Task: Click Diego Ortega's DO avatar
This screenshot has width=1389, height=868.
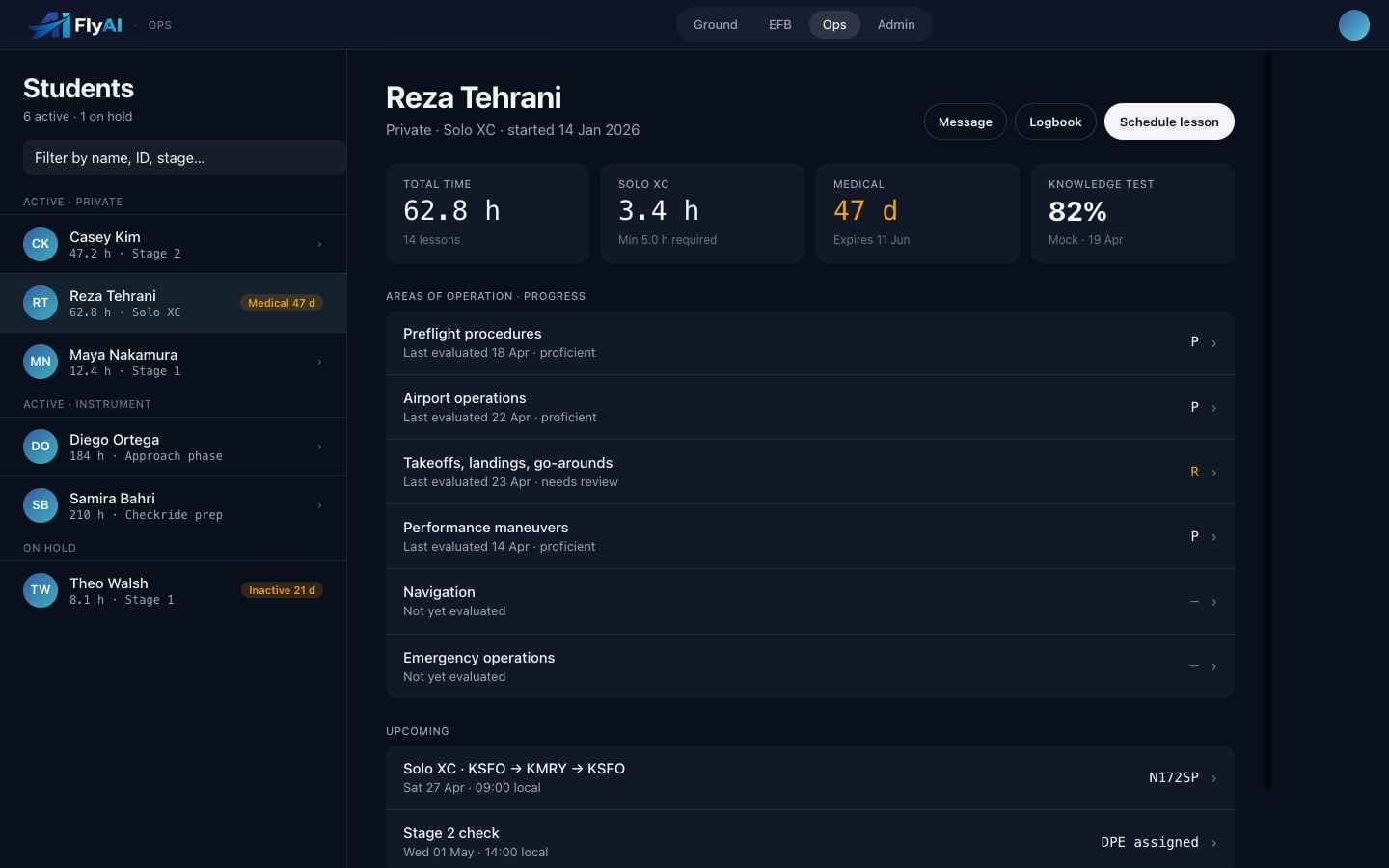Action: [41, 447]
